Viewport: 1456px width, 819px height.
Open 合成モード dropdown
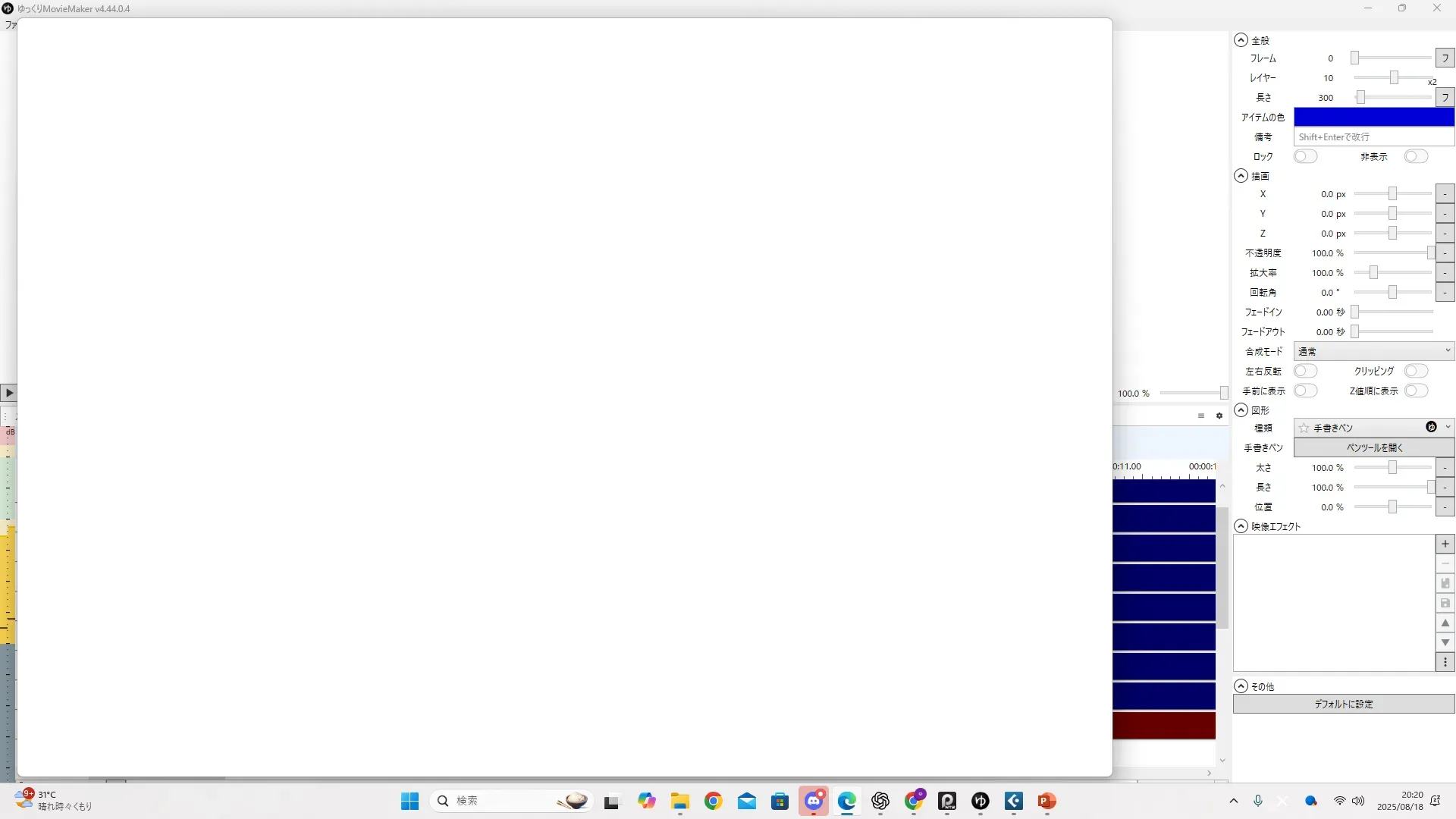coord(1373,352)
